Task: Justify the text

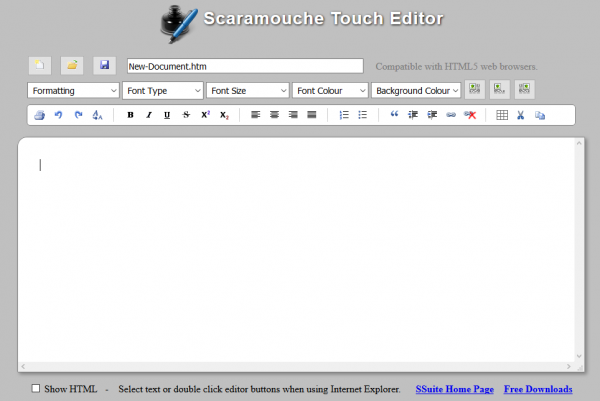Action: coord(312,115)
